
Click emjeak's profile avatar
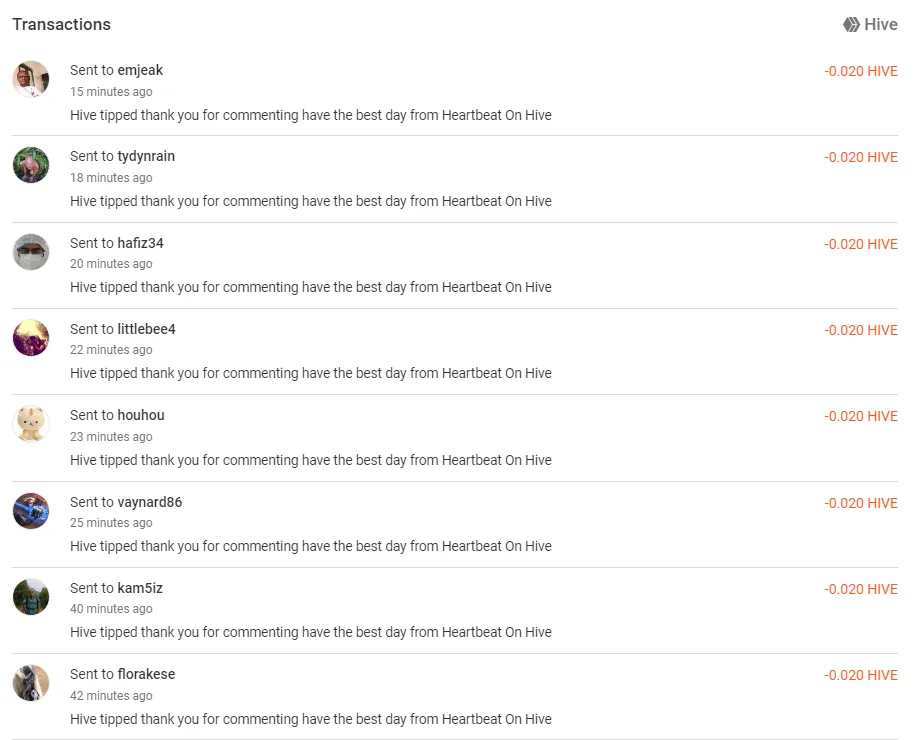click(31, 79)
